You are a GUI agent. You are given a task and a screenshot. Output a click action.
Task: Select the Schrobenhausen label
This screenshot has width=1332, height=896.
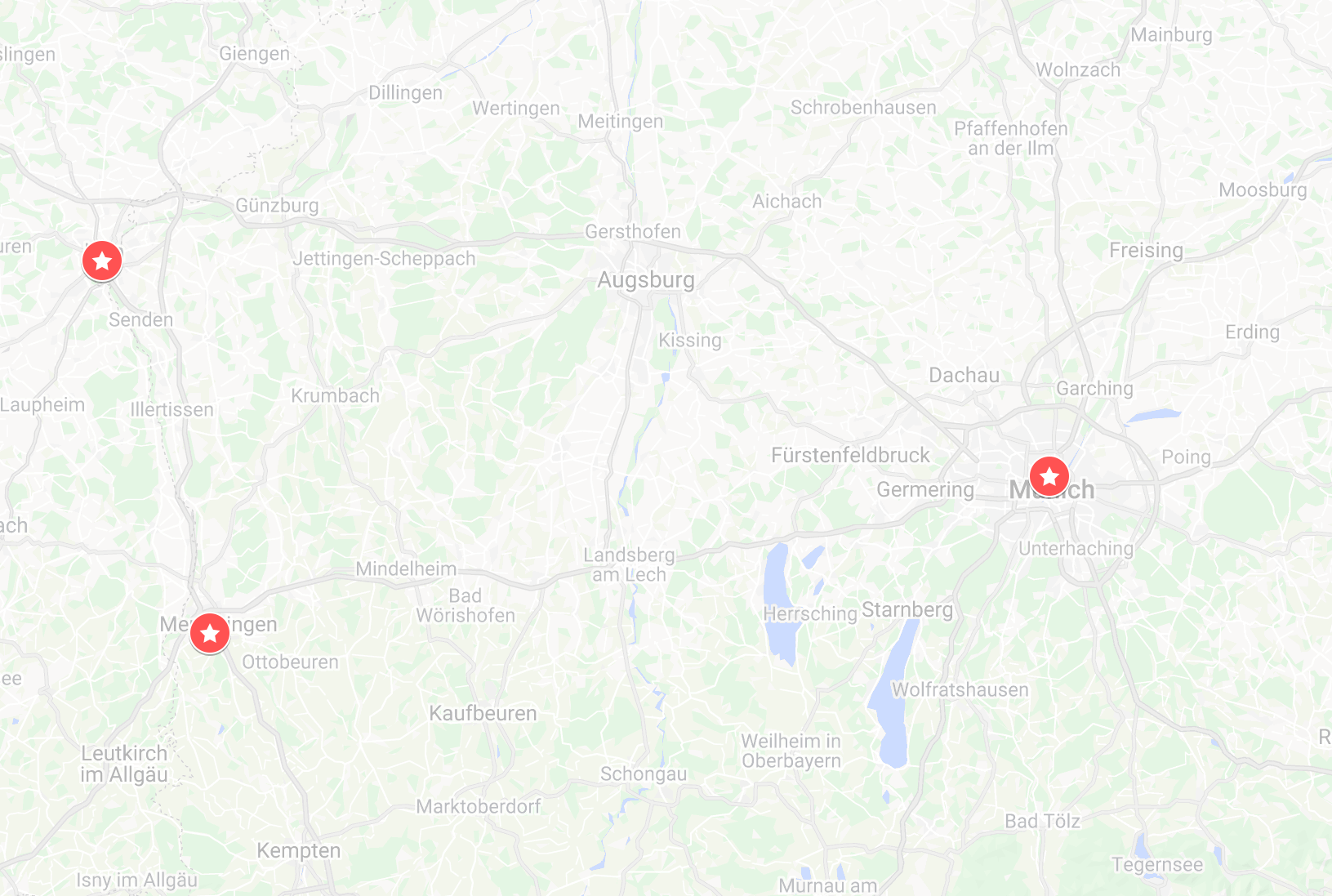tap(863, 107)
